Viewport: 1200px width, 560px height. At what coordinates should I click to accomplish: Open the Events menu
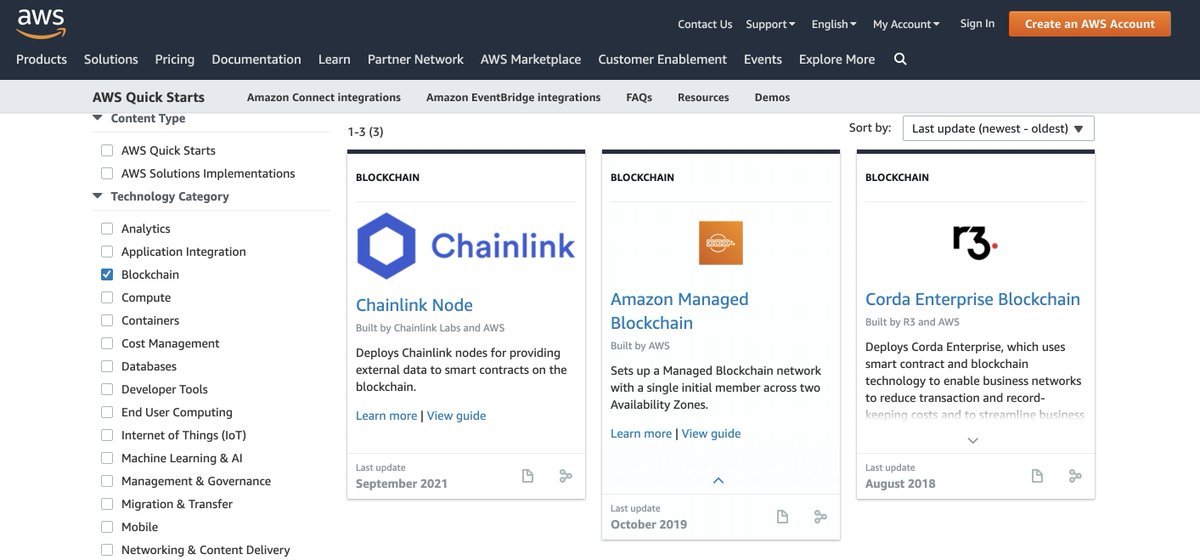coord(763,59)
